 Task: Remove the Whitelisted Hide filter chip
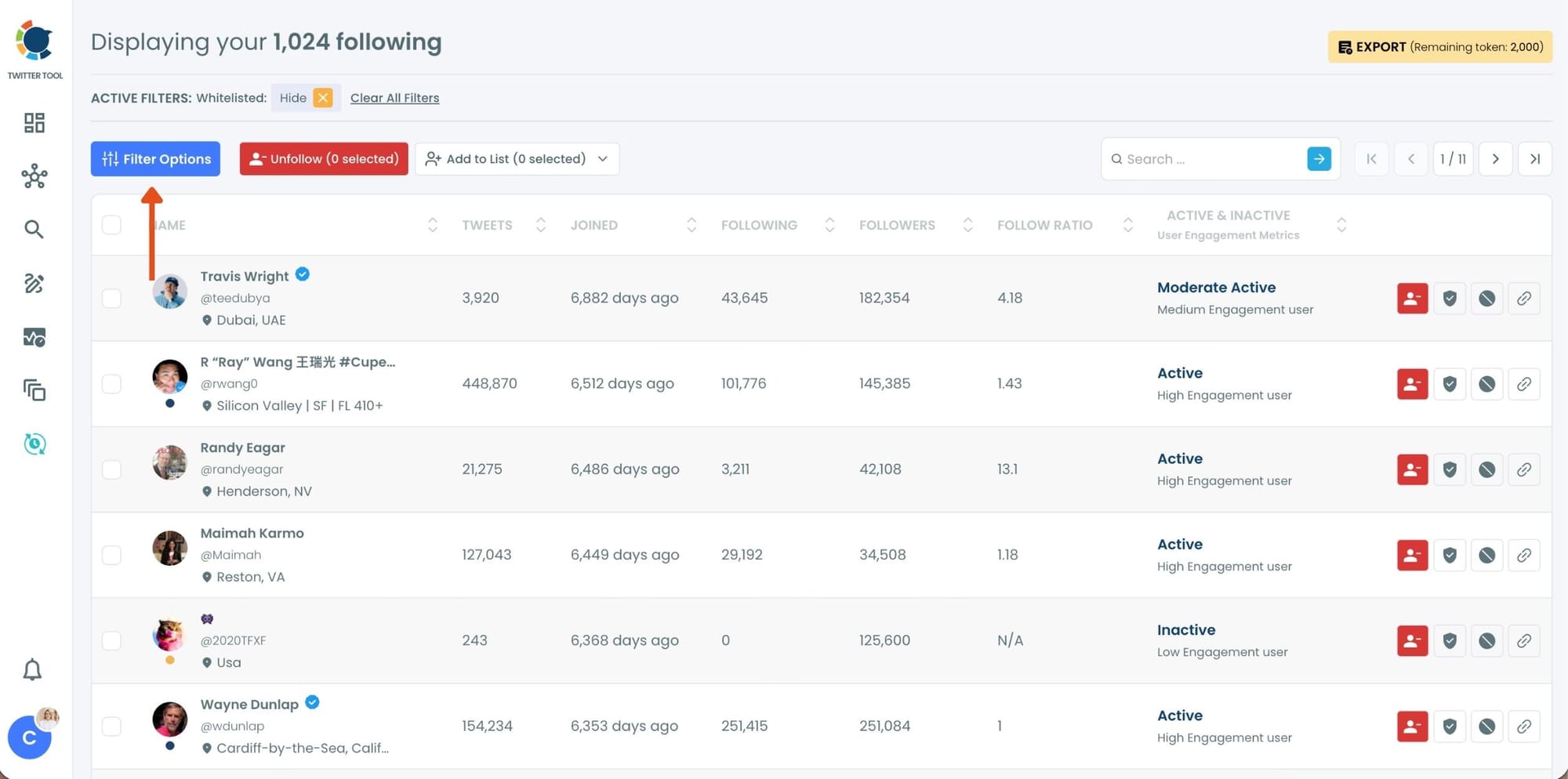(322, 97)
